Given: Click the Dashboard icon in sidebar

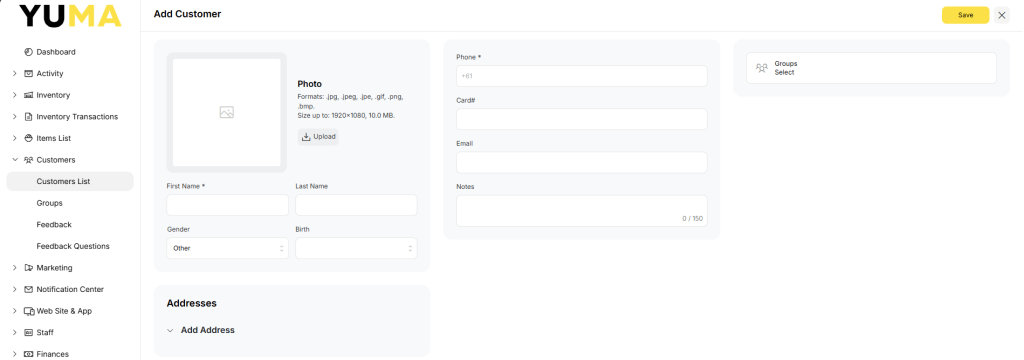Looking at the screenshot, I should coord(28,52).
